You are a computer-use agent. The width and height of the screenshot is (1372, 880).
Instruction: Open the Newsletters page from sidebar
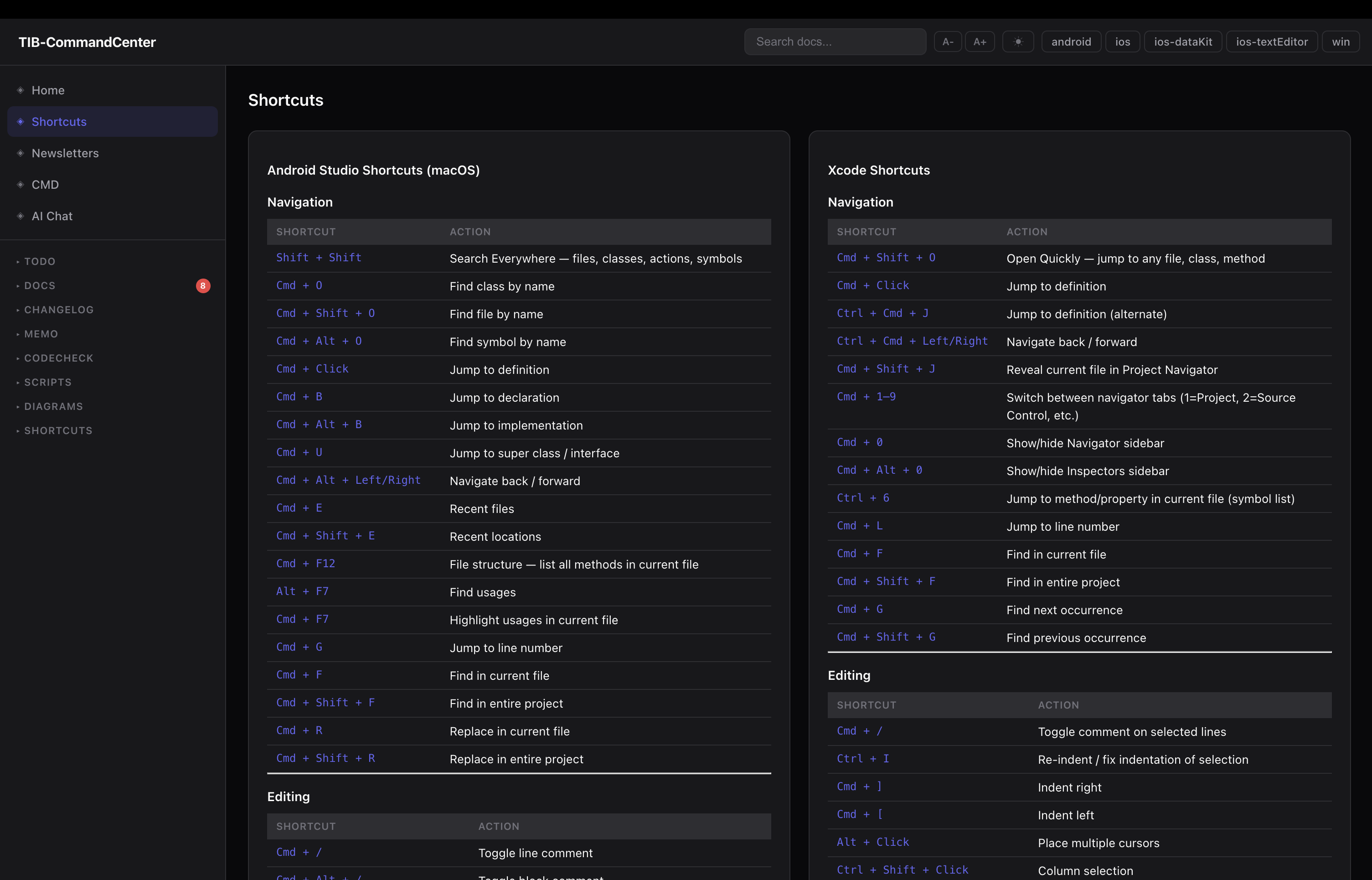point(65,153)
